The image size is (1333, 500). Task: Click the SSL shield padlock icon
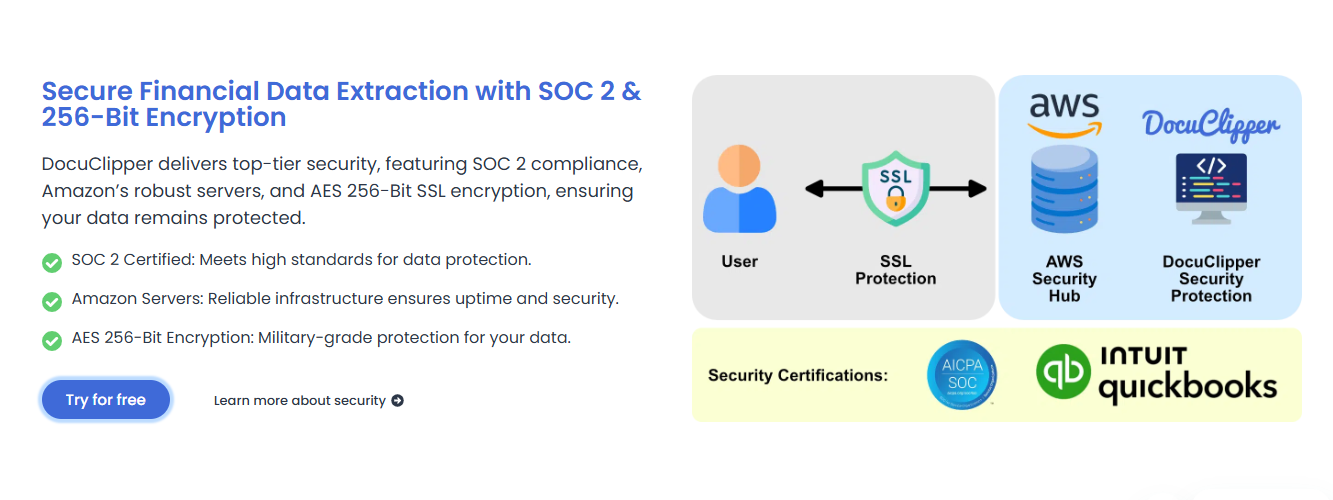coord(896,189)
